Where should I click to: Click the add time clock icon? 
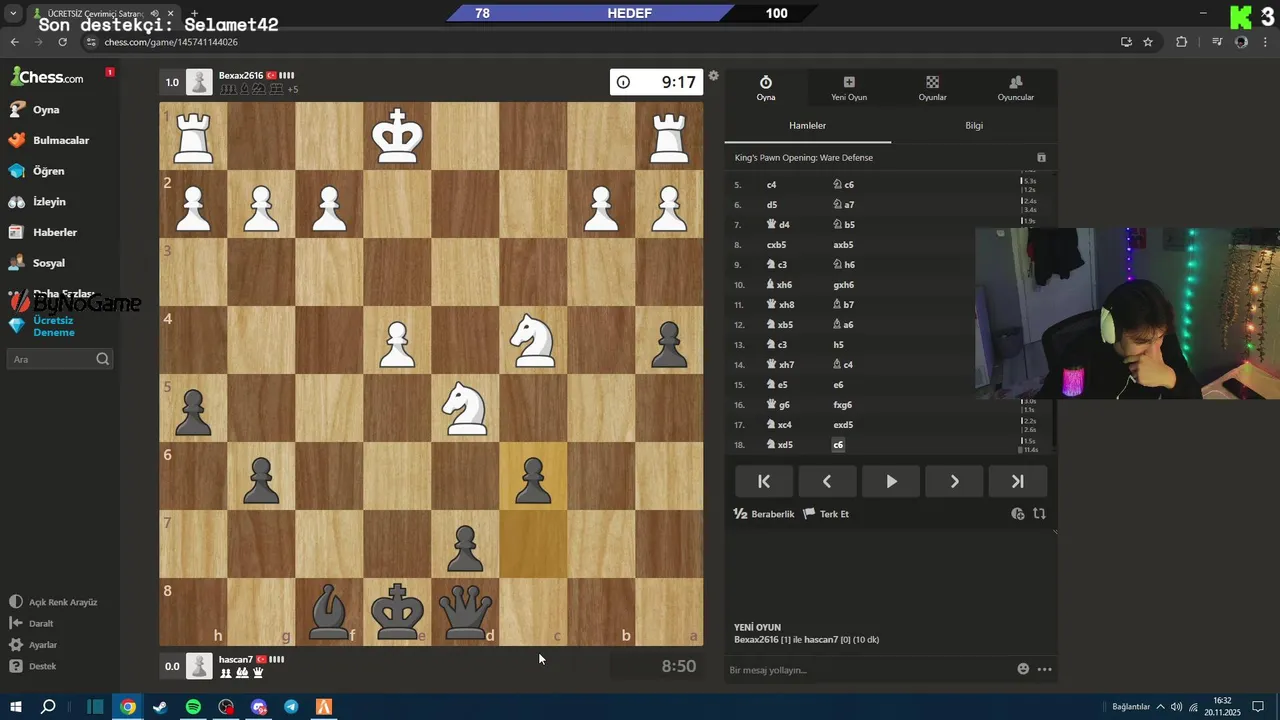click(x=1017, y=514)
